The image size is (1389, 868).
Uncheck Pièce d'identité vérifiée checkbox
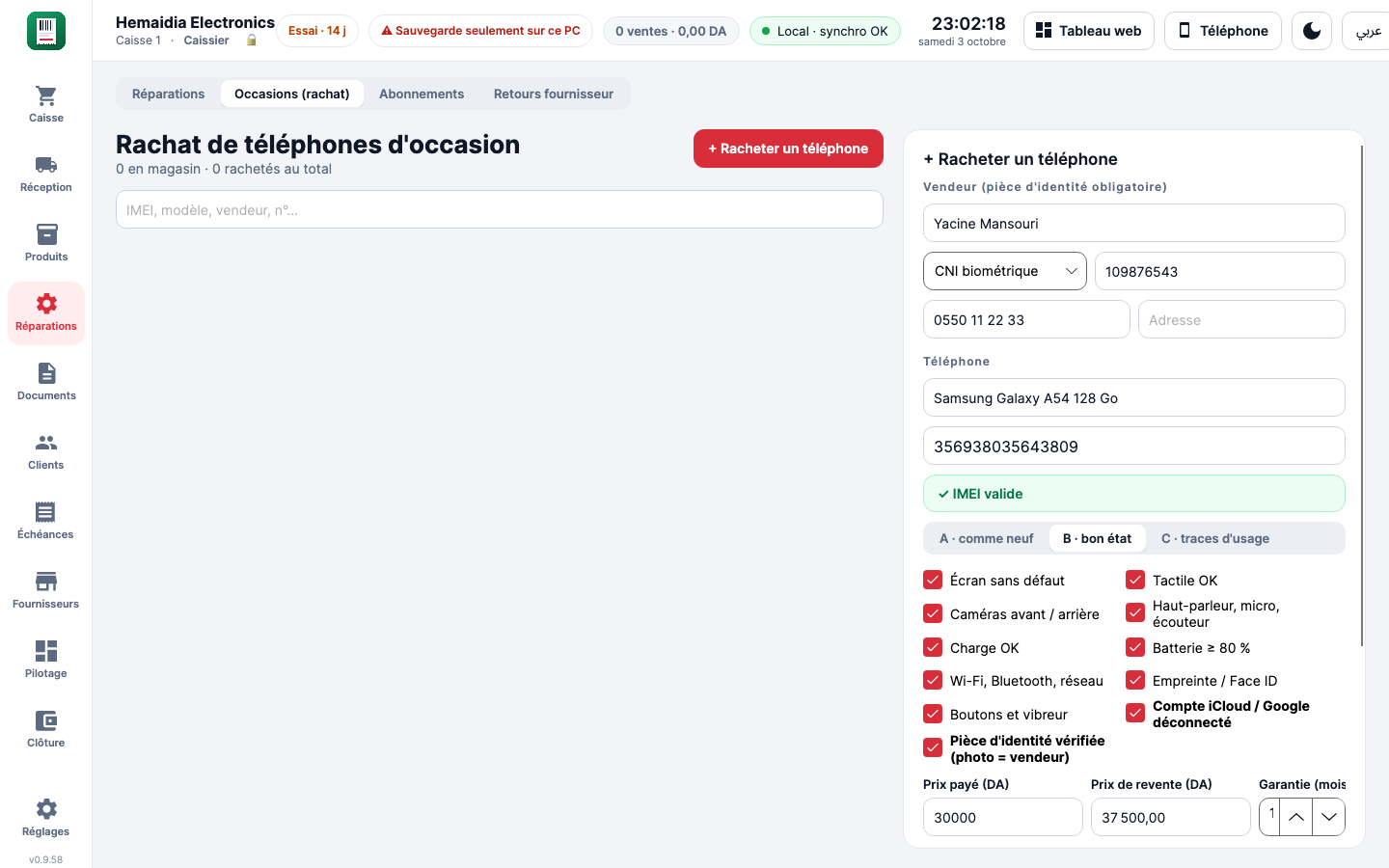pyautogui.click(x=933, y=747)
